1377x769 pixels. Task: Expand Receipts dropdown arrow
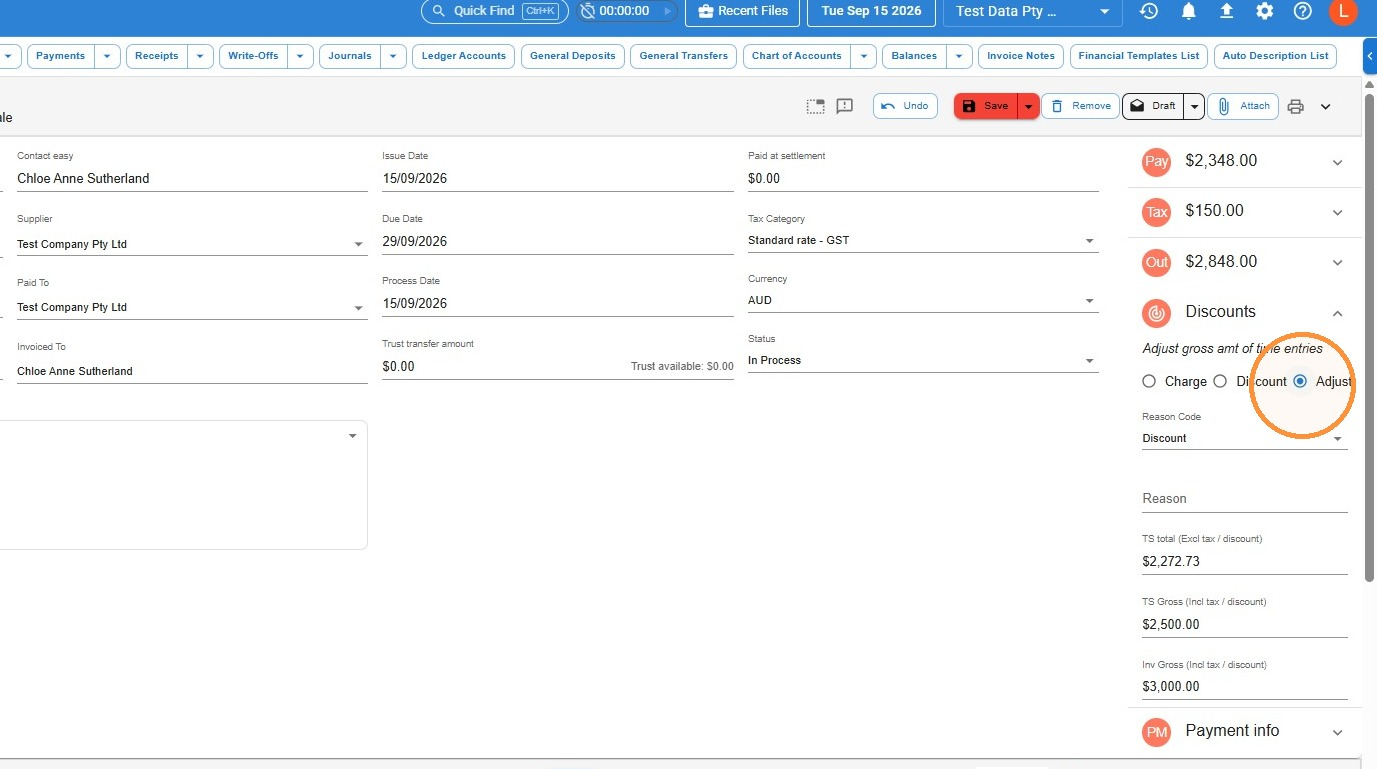201,56
